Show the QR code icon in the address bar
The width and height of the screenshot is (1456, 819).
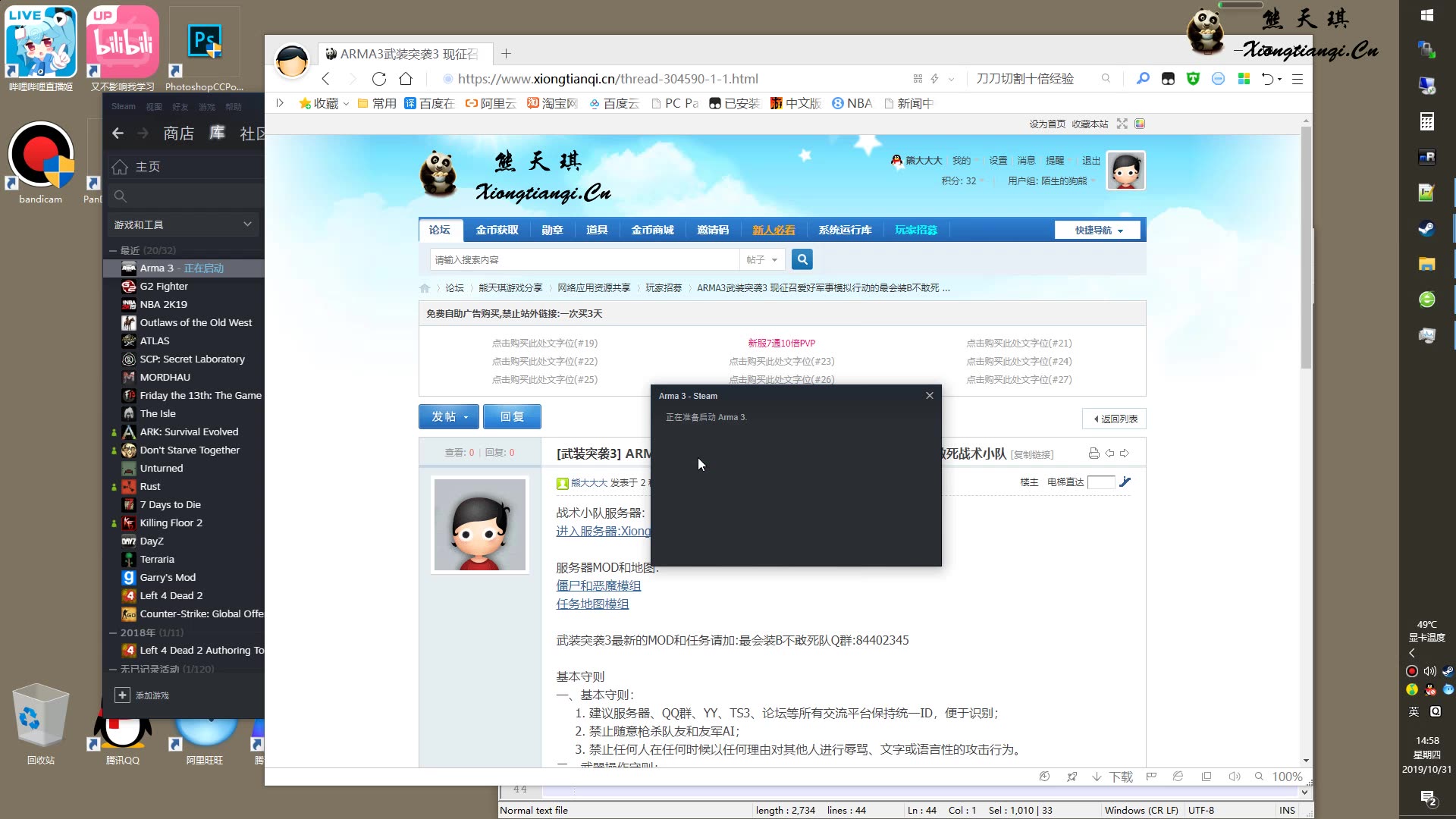(x=918, y=78)
